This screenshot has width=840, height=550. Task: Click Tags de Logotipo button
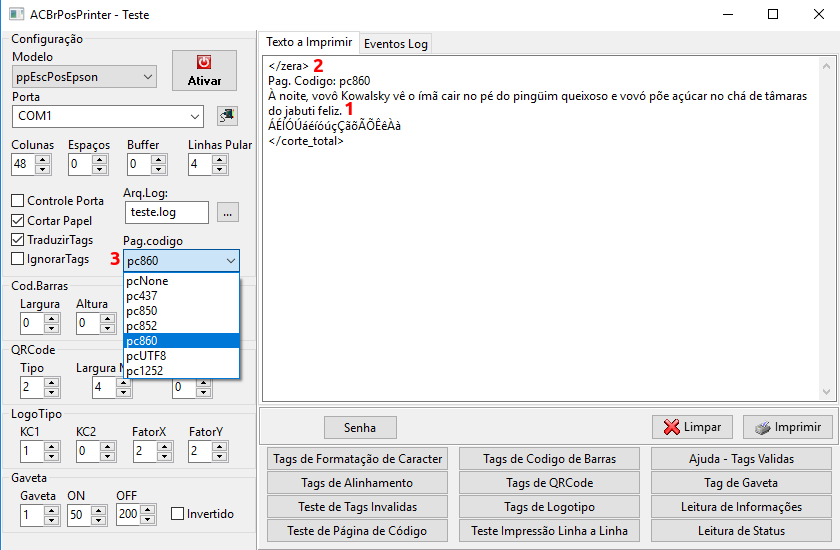(x=549, y=507)
